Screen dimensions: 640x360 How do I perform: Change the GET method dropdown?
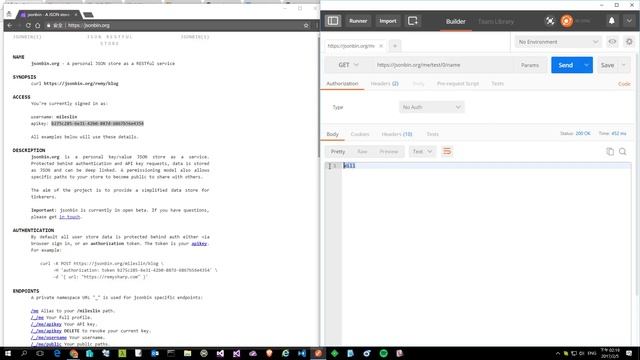(x=348, y=65)
